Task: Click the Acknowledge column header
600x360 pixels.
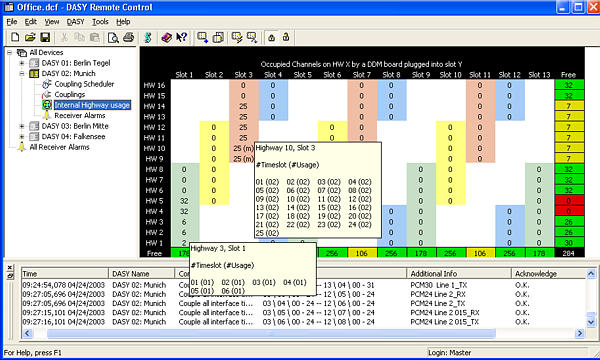Action: click(548, 274)
